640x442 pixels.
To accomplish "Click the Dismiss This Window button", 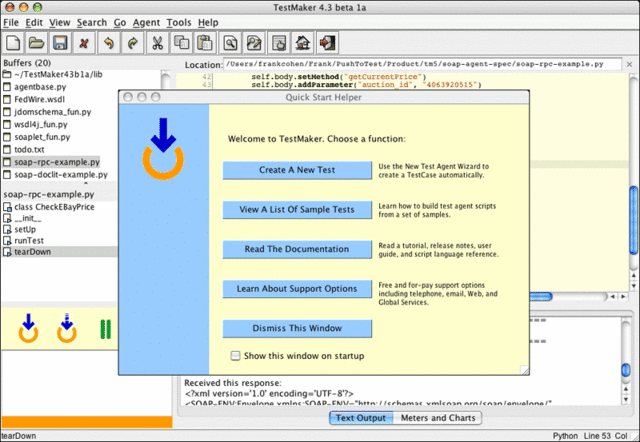I will pyautogui.click(x=297, y=328).
